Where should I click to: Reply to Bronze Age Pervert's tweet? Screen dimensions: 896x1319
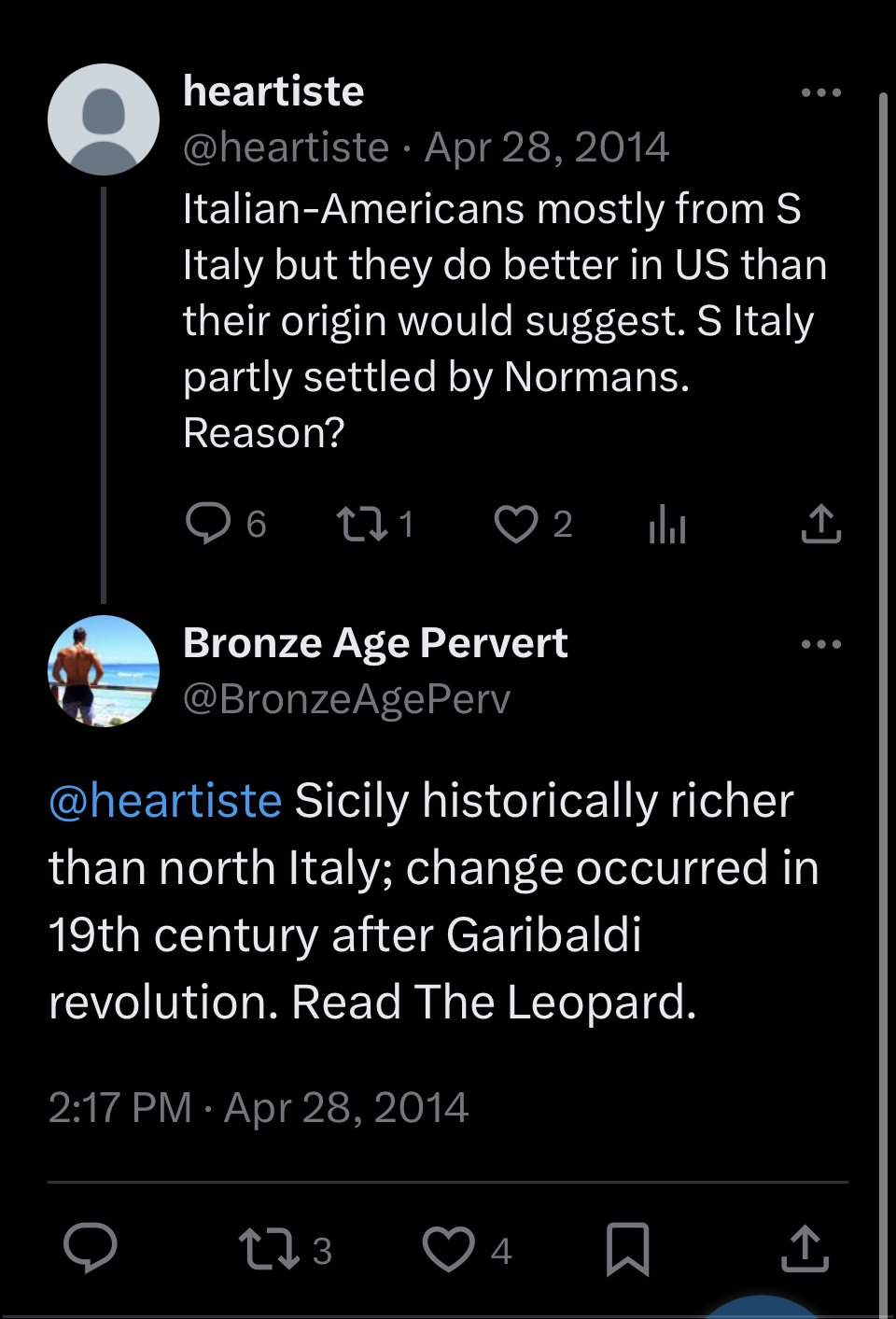tap(91, 1248)
